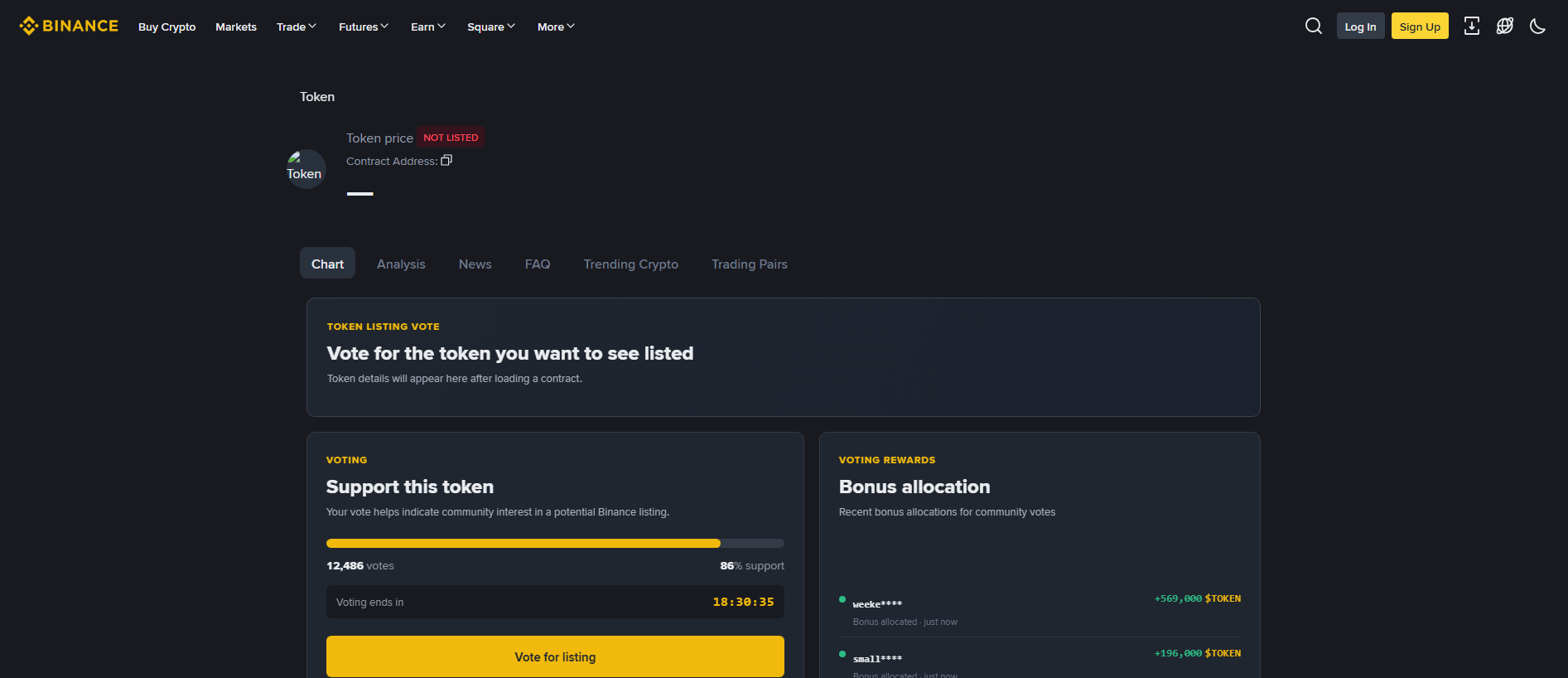1568x678 pixels.
Task: Open Buy Crypto in the navigation
Action: pyautogui.click(x=167, y=27)
